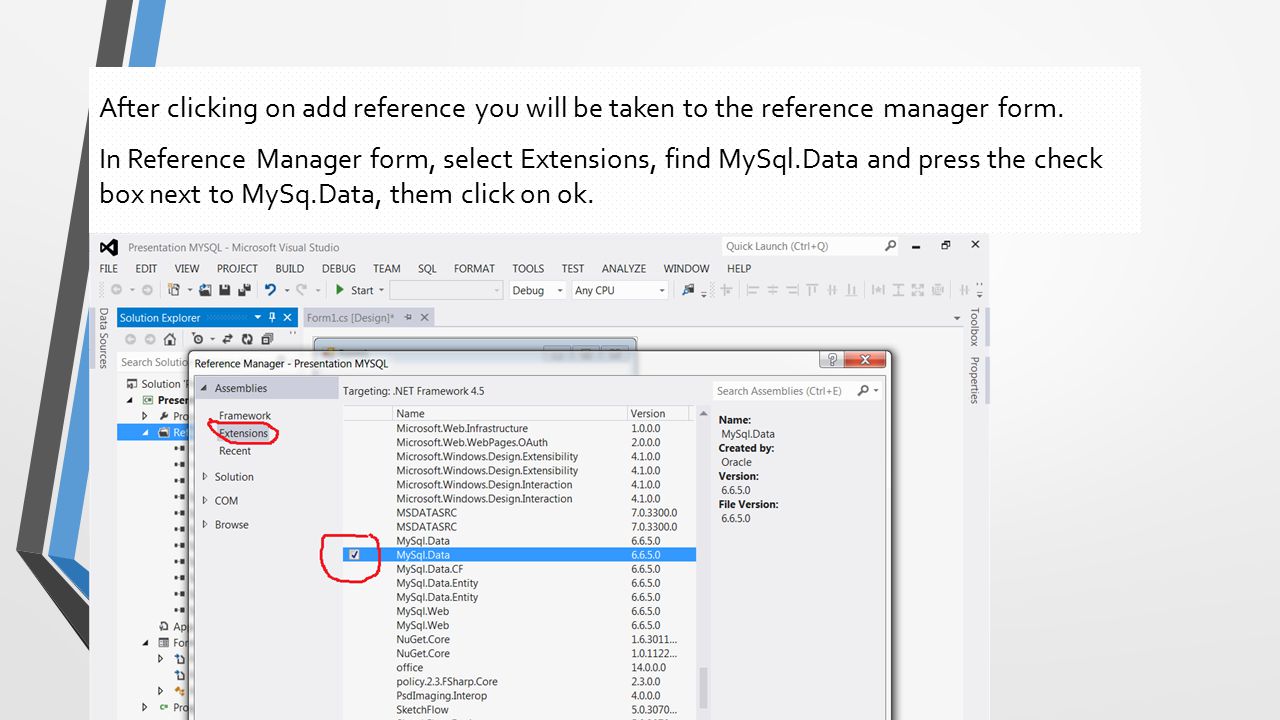Uncheck the highlighted MySql.Data checkbox
The width and height of the screenshot is (1280, 720).
(x=354, y=554)
